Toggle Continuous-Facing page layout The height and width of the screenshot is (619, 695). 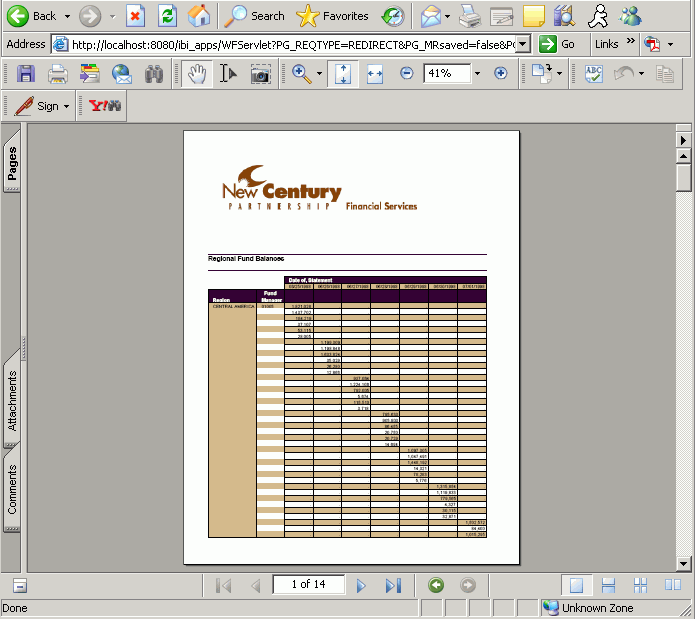click(640, 585)
